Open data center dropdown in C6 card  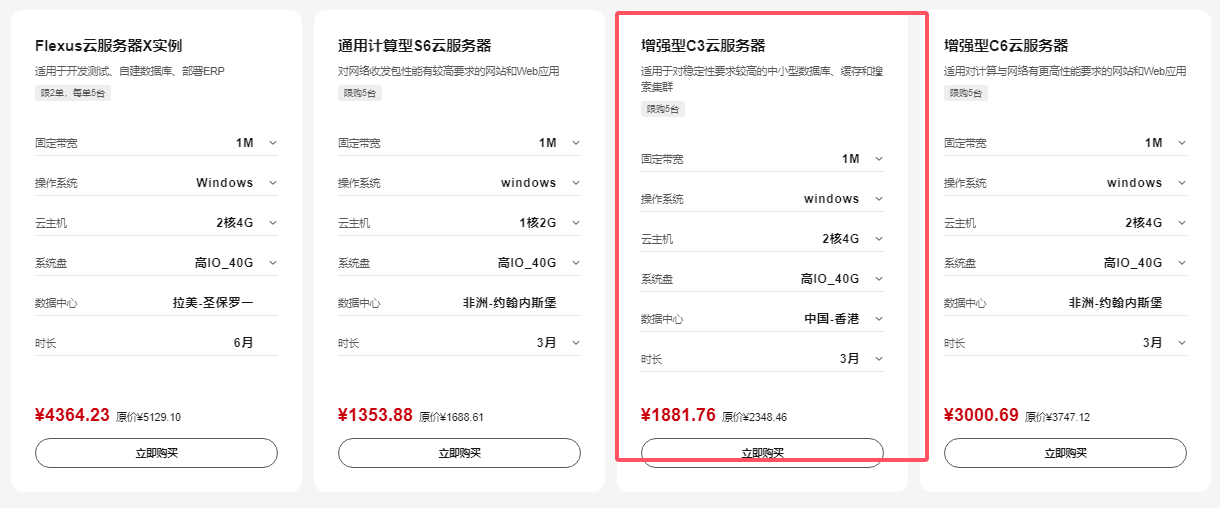(1065, 303)
